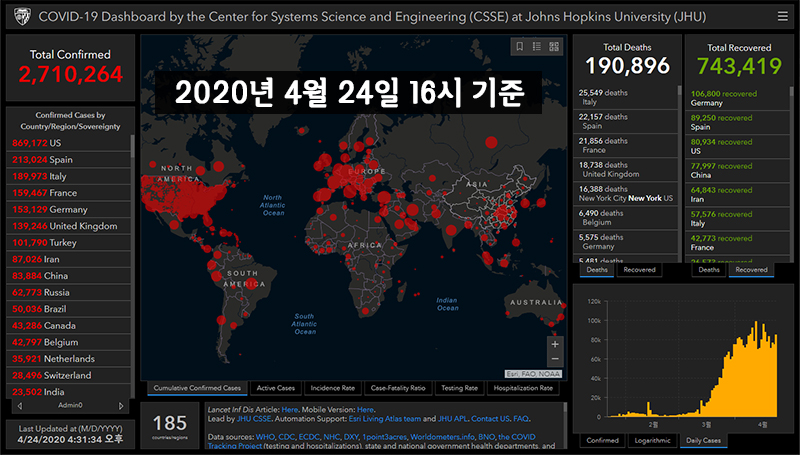Open the basemap gallery grid icon
This screenshot has height=455, width=800.
tap(554, 46)
